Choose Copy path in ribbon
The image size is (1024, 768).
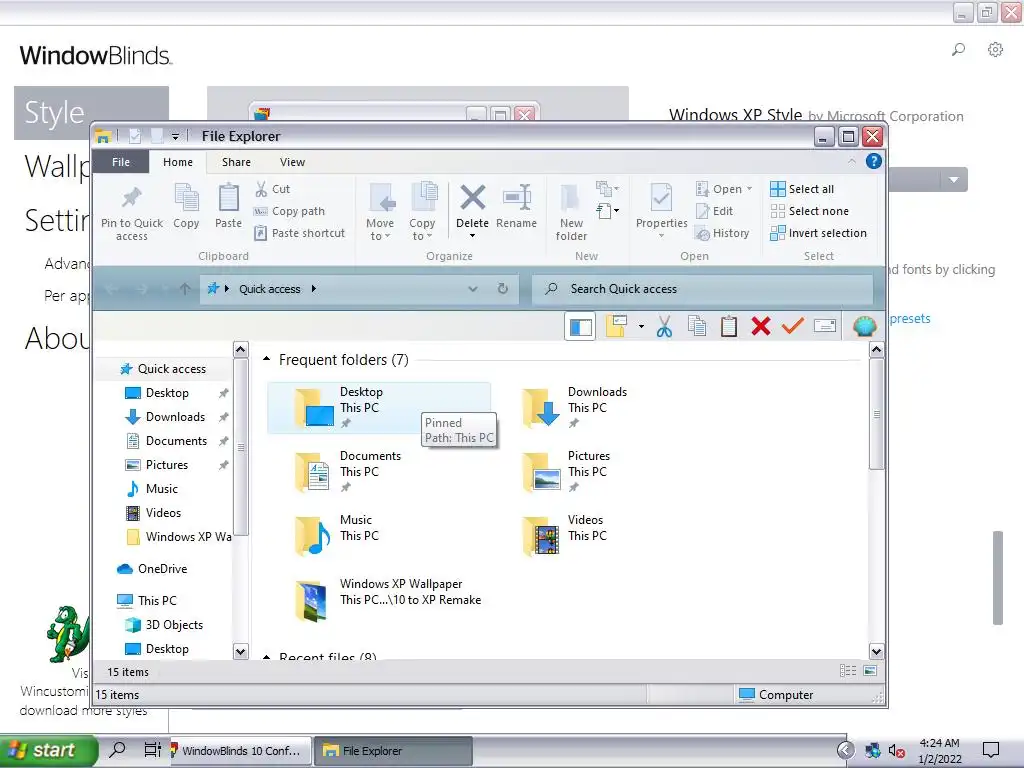[x=289, y=211]
